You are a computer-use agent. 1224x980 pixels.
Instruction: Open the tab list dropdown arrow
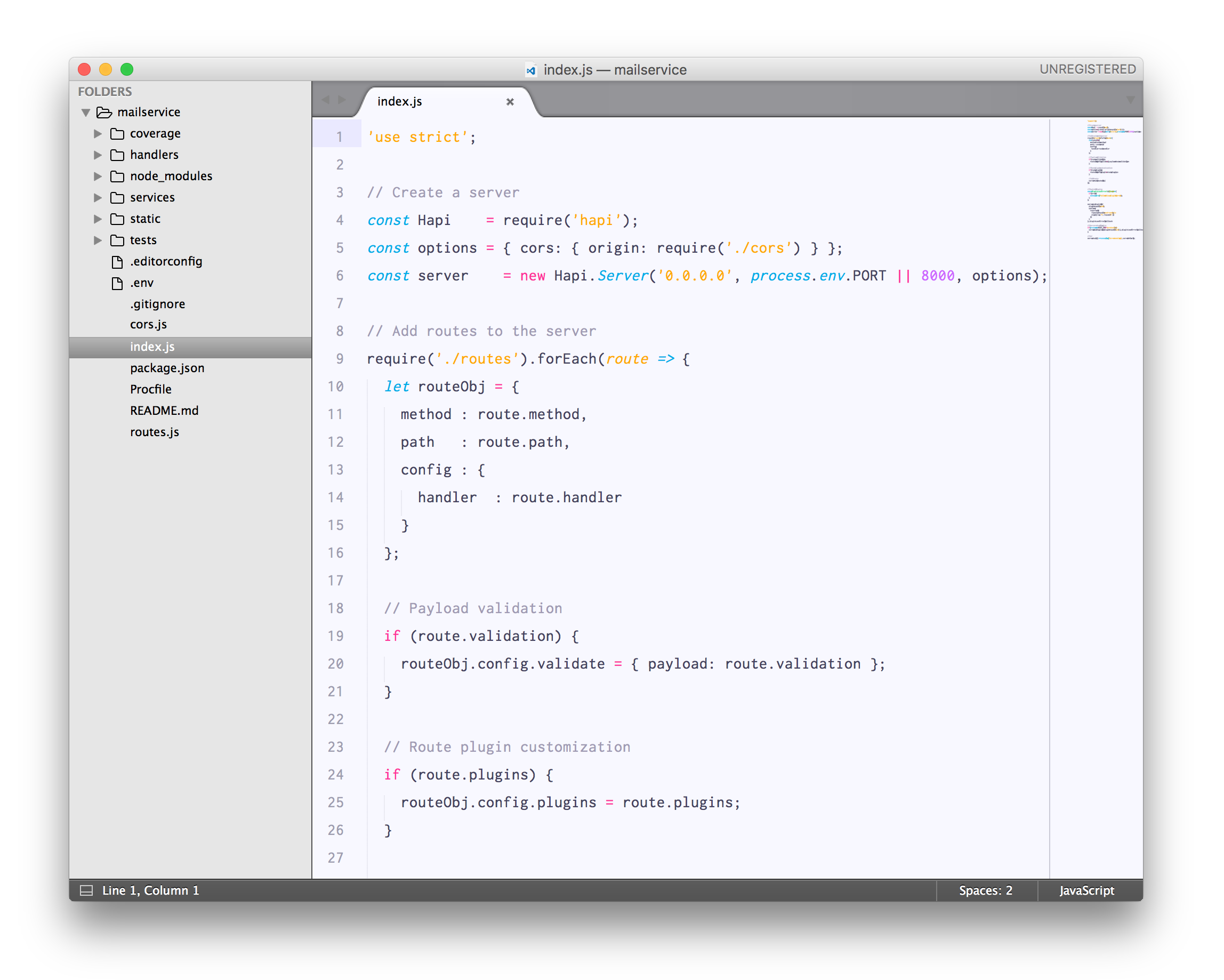click(x=1130, y=100)
